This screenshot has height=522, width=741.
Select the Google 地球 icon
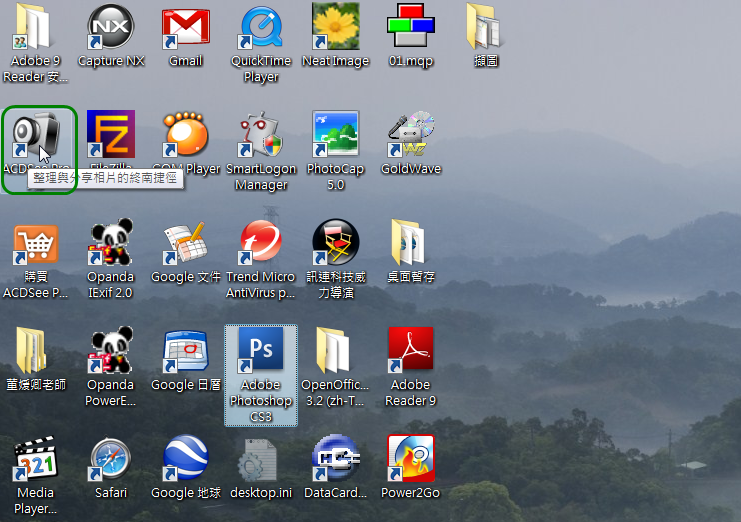coord(186,457)
